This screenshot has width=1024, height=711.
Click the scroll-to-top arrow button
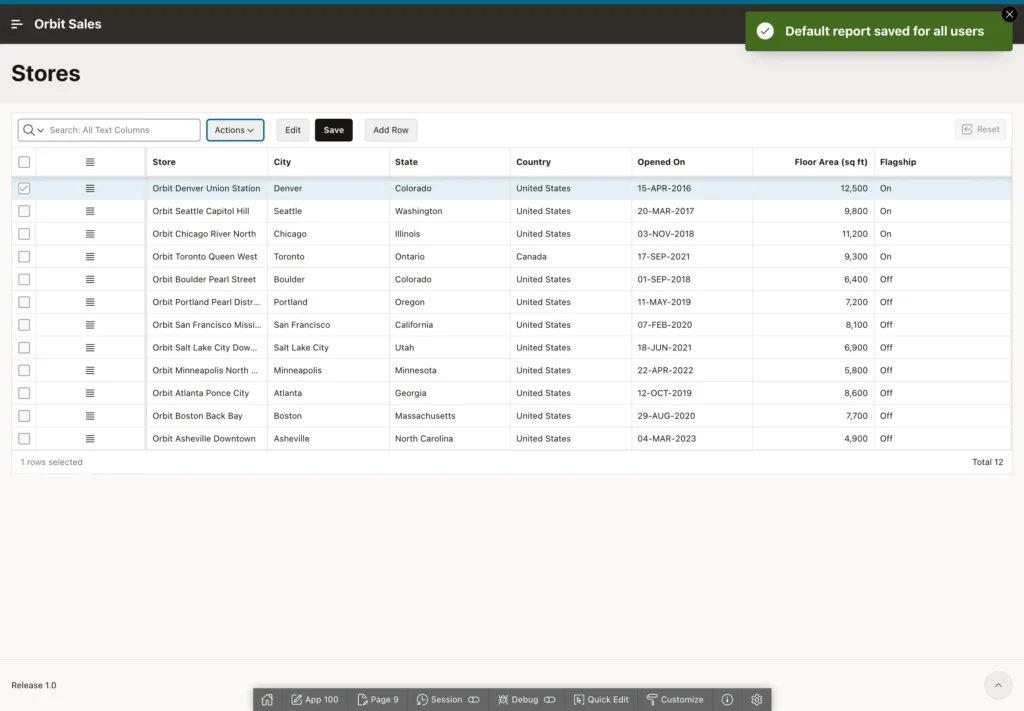coord(997,685)
